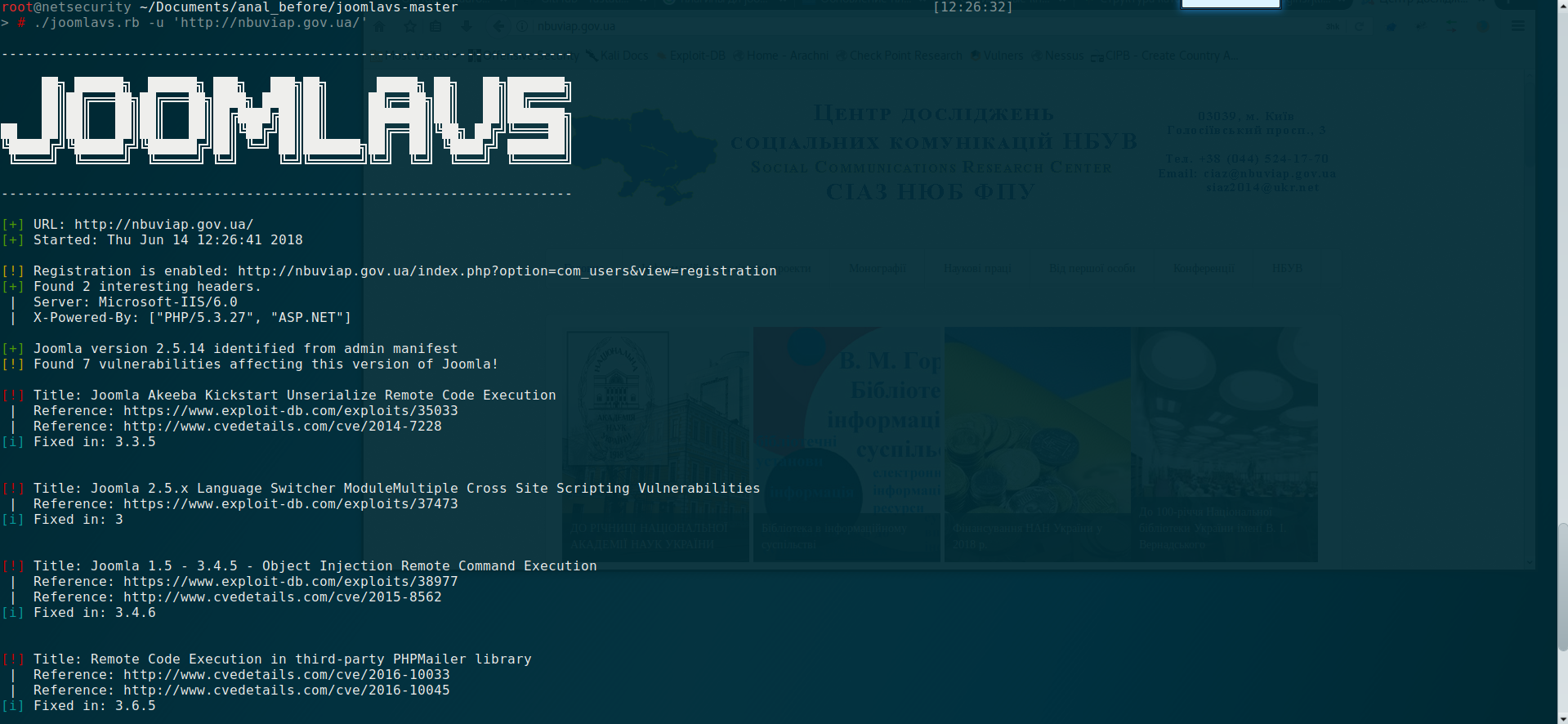Click the exploit-db.com/exploits/37473 reference
The image size is (1568, 724).
(291, 503)
